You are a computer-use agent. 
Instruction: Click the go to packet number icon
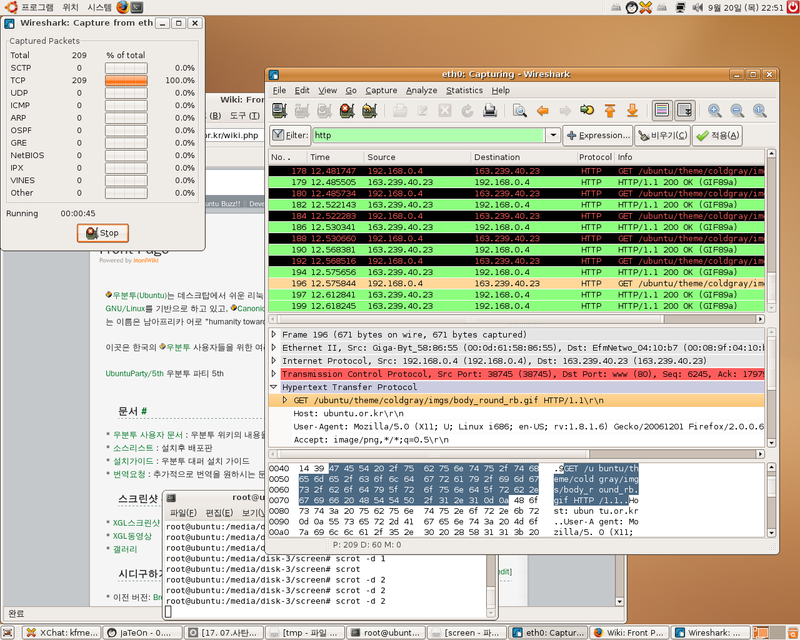click(x=587, y=110)
